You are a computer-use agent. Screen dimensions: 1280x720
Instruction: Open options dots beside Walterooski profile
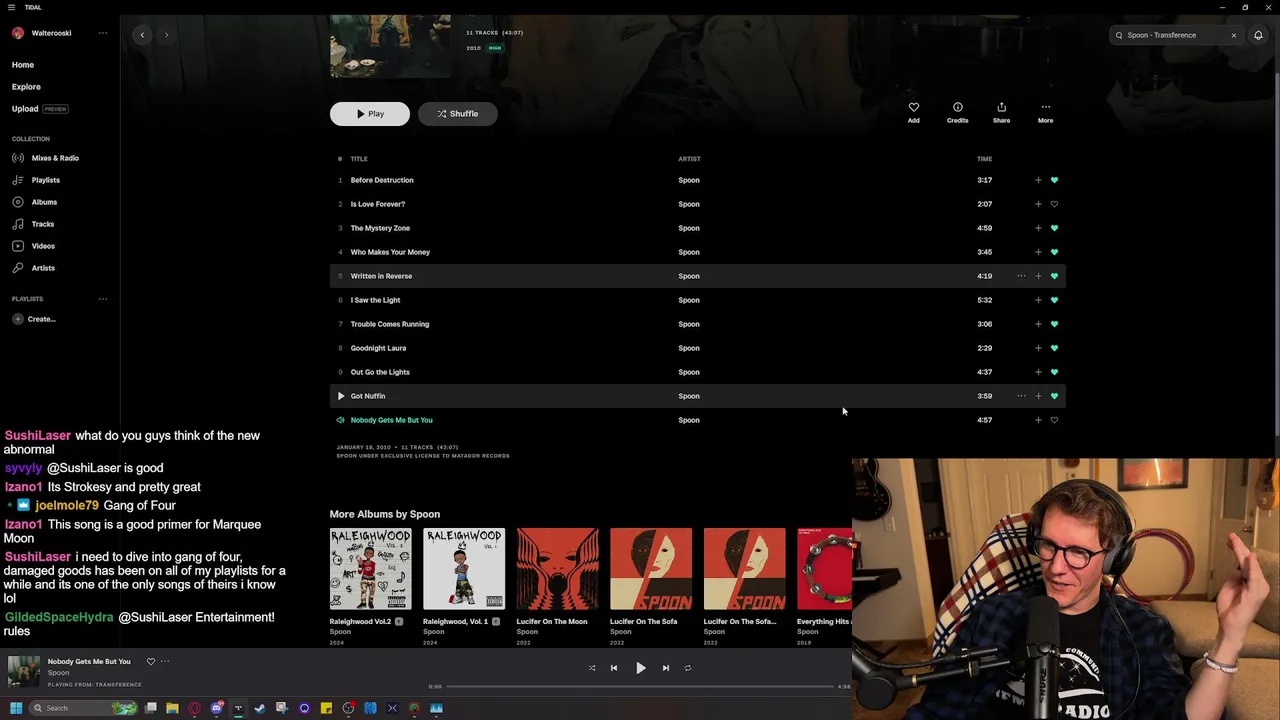pyautogui.click(x=102, y=33)
